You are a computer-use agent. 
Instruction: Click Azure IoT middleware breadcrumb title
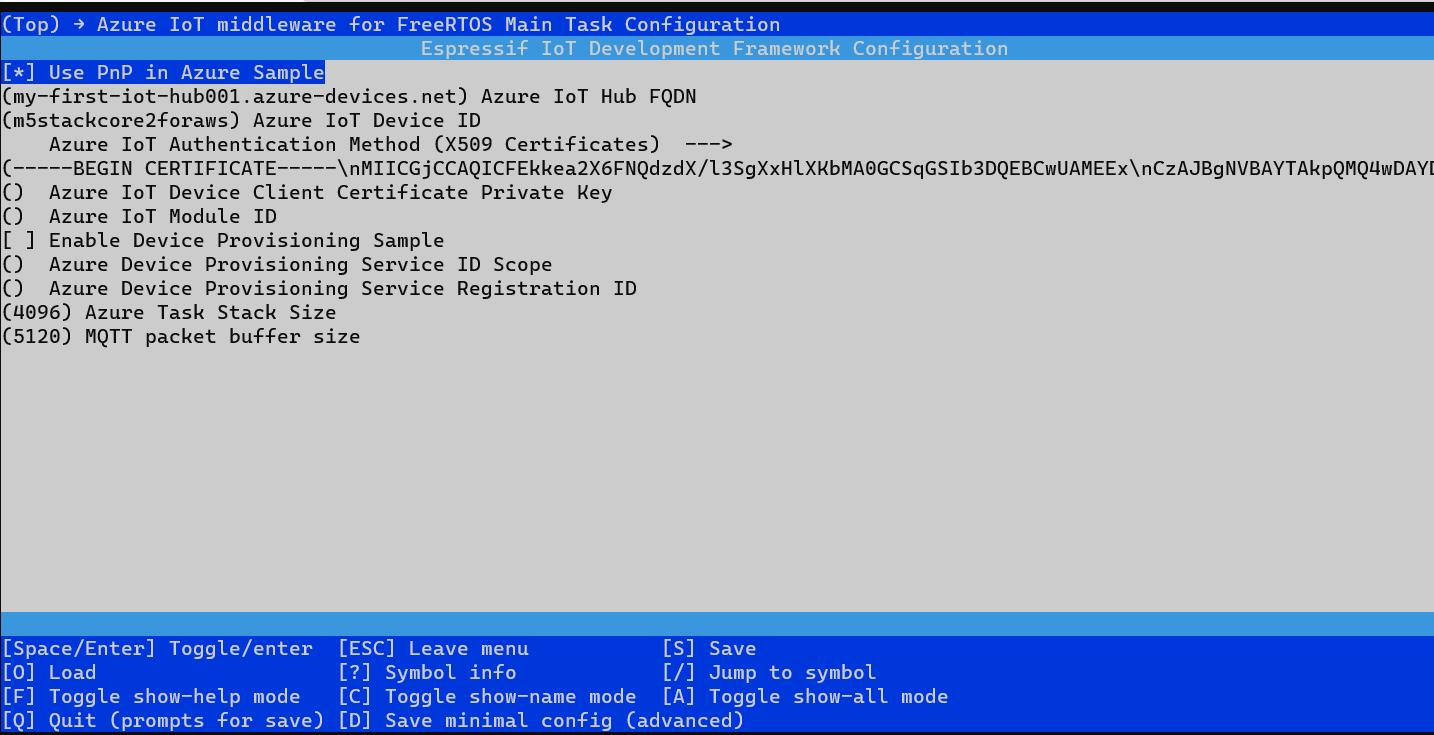tap(439, 24)
